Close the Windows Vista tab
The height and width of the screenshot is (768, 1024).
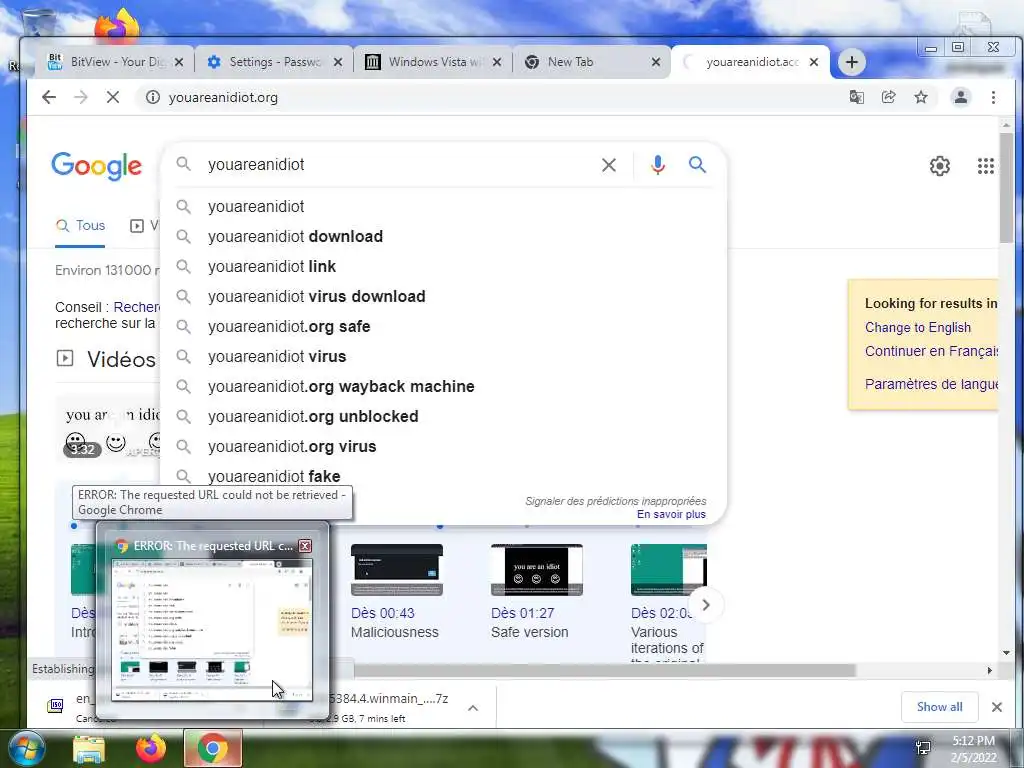coord(497,62)
